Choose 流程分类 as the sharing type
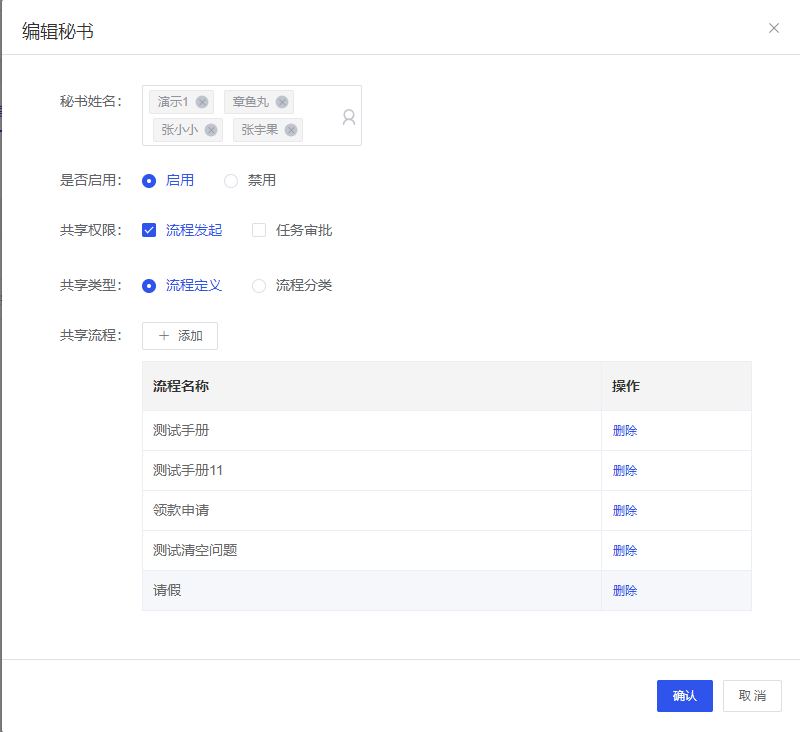Viewport: 800px width, 732px height. 259,286
